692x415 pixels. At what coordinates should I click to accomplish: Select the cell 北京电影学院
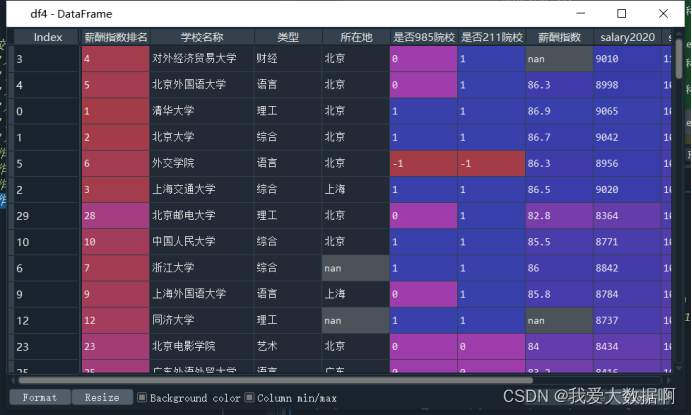coord(202,346)
